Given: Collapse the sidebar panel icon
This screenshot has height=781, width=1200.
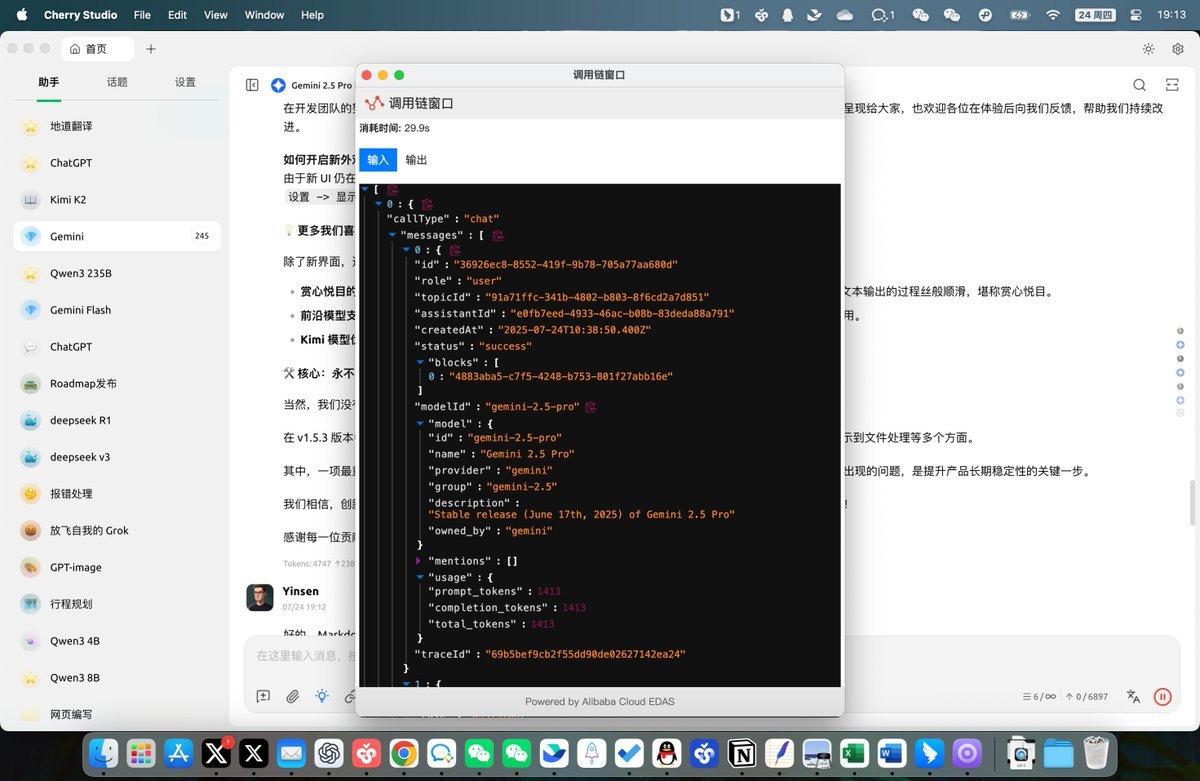Looking at the screenshot, I should pyautogui.click(x=253, y=85).
